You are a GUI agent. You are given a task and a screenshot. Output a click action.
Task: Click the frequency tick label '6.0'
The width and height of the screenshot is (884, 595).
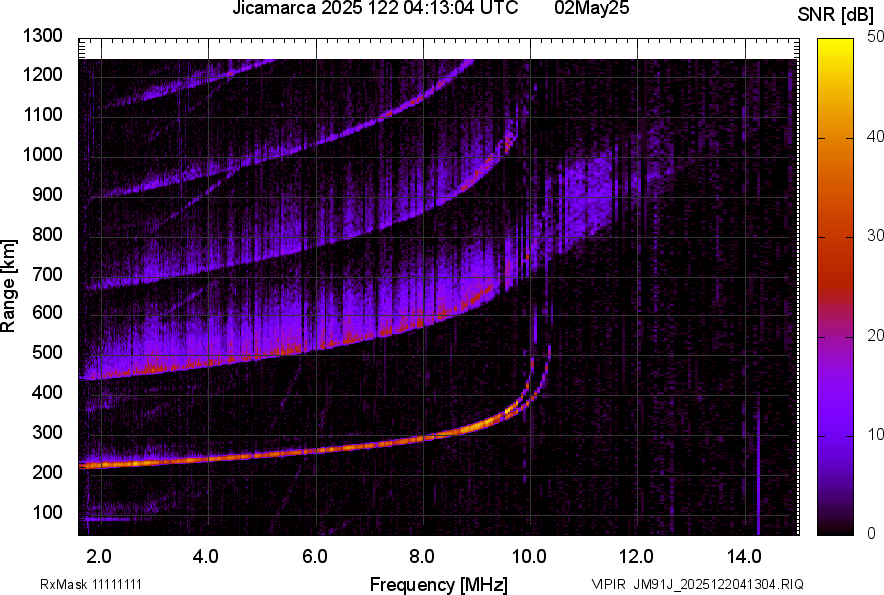click(x=315, y=557)
